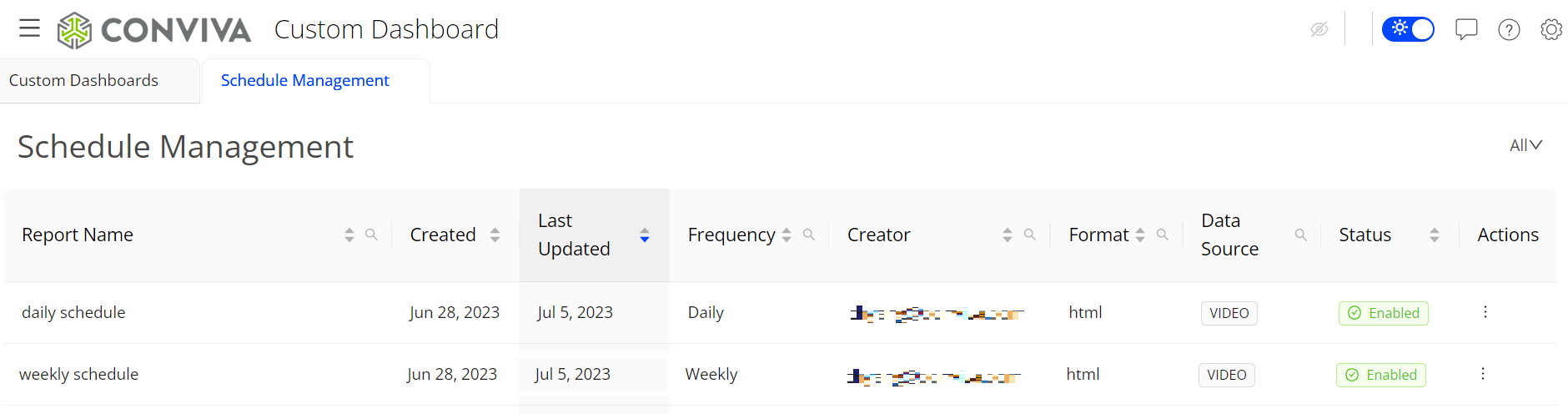Click the crossed-out eye visibility icon
This screenshot has width=1568, height=414.
pyautogui.click(x=1319, y=30)
